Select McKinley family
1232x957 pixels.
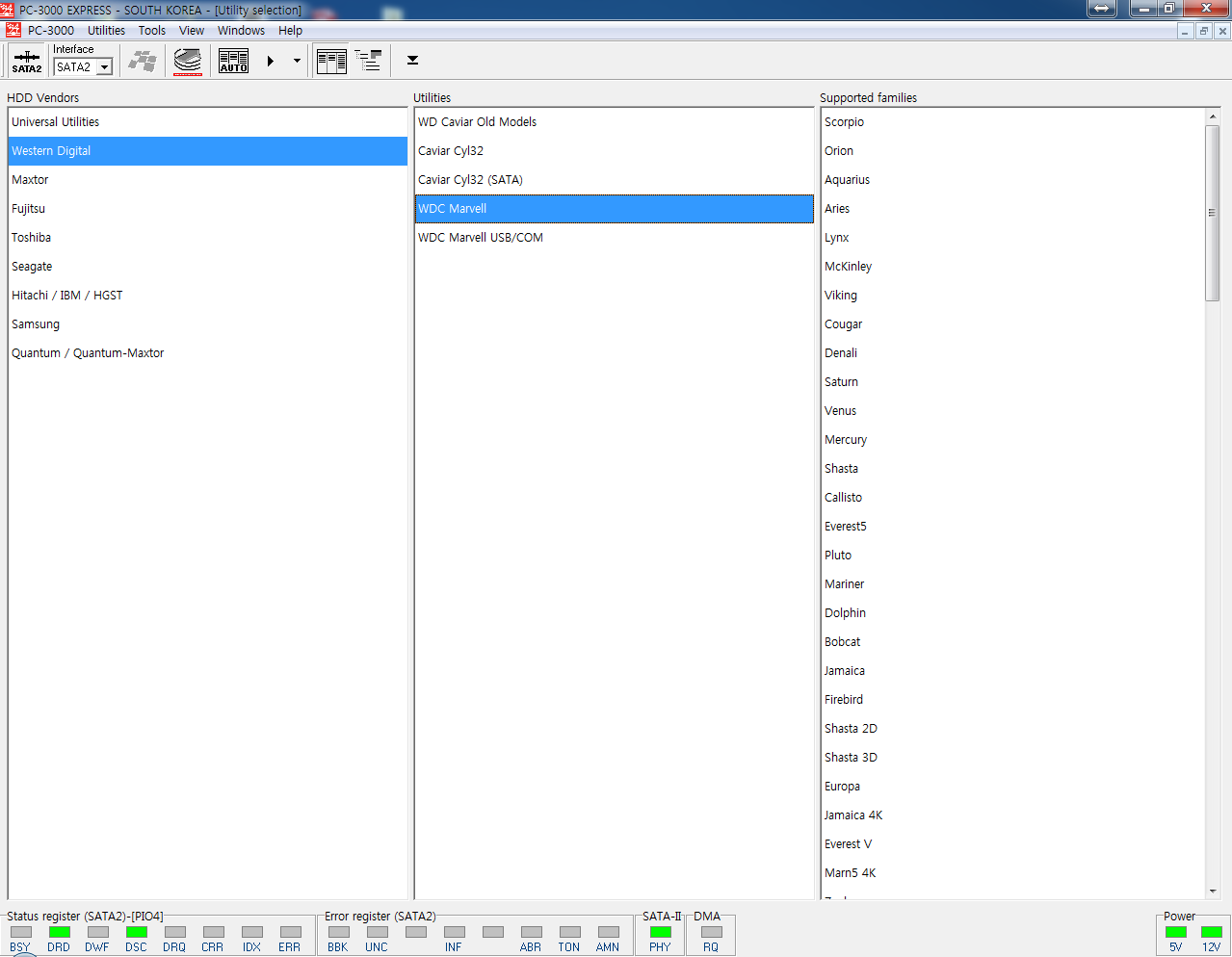tap(1013, 267)
